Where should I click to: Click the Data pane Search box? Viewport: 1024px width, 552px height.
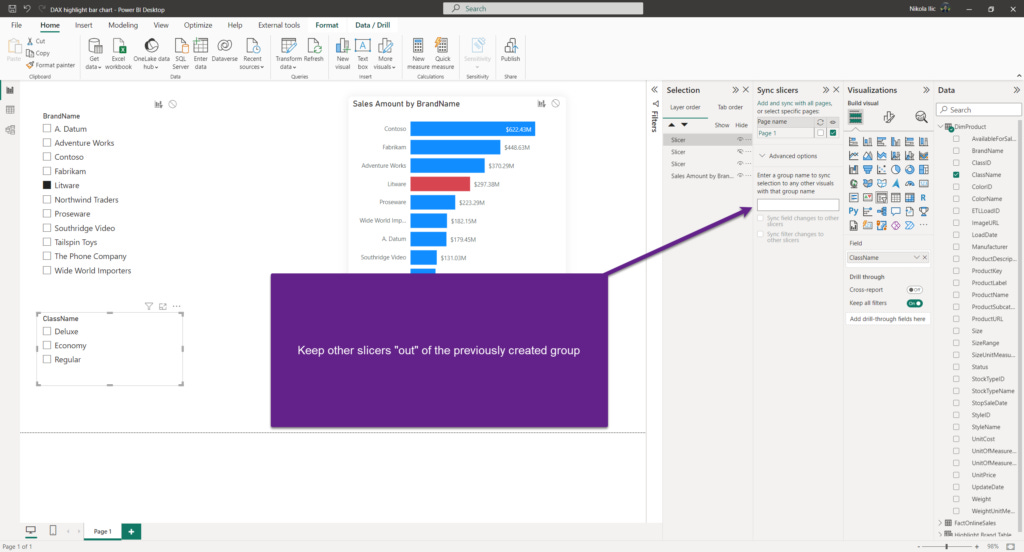pos(978,110)
